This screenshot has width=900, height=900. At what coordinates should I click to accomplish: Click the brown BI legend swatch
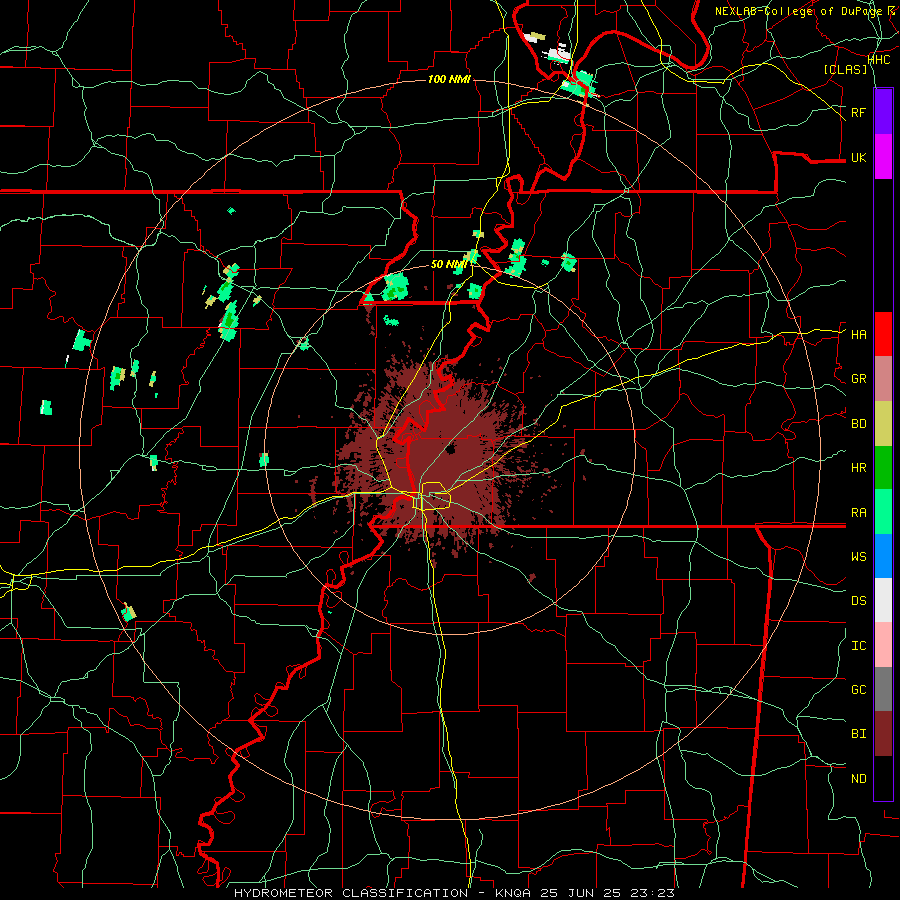coord(883,734)
